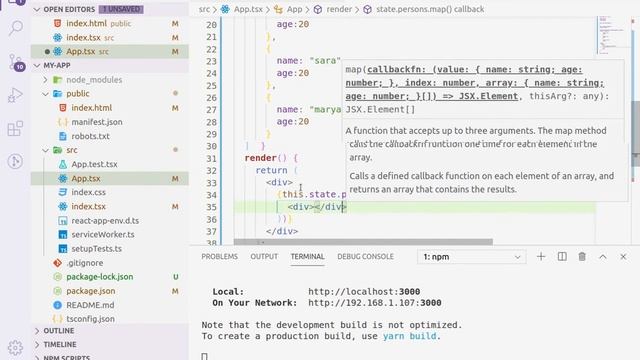The width and height of the screenshot is (640, 360).
Task: Open the Search view in activity bar
Action: click(16, 28)
